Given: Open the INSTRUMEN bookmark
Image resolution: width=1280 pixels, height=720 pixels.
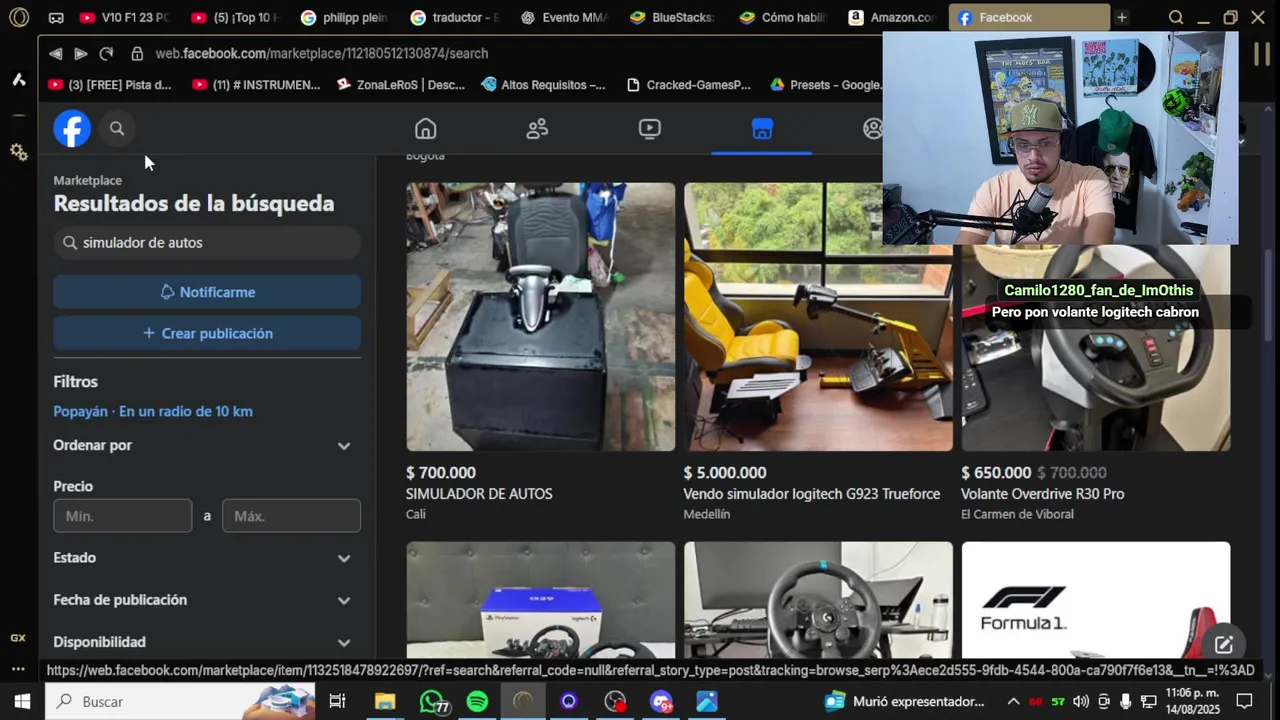Looking at the screenshot, I should click(x=256, y=85).
